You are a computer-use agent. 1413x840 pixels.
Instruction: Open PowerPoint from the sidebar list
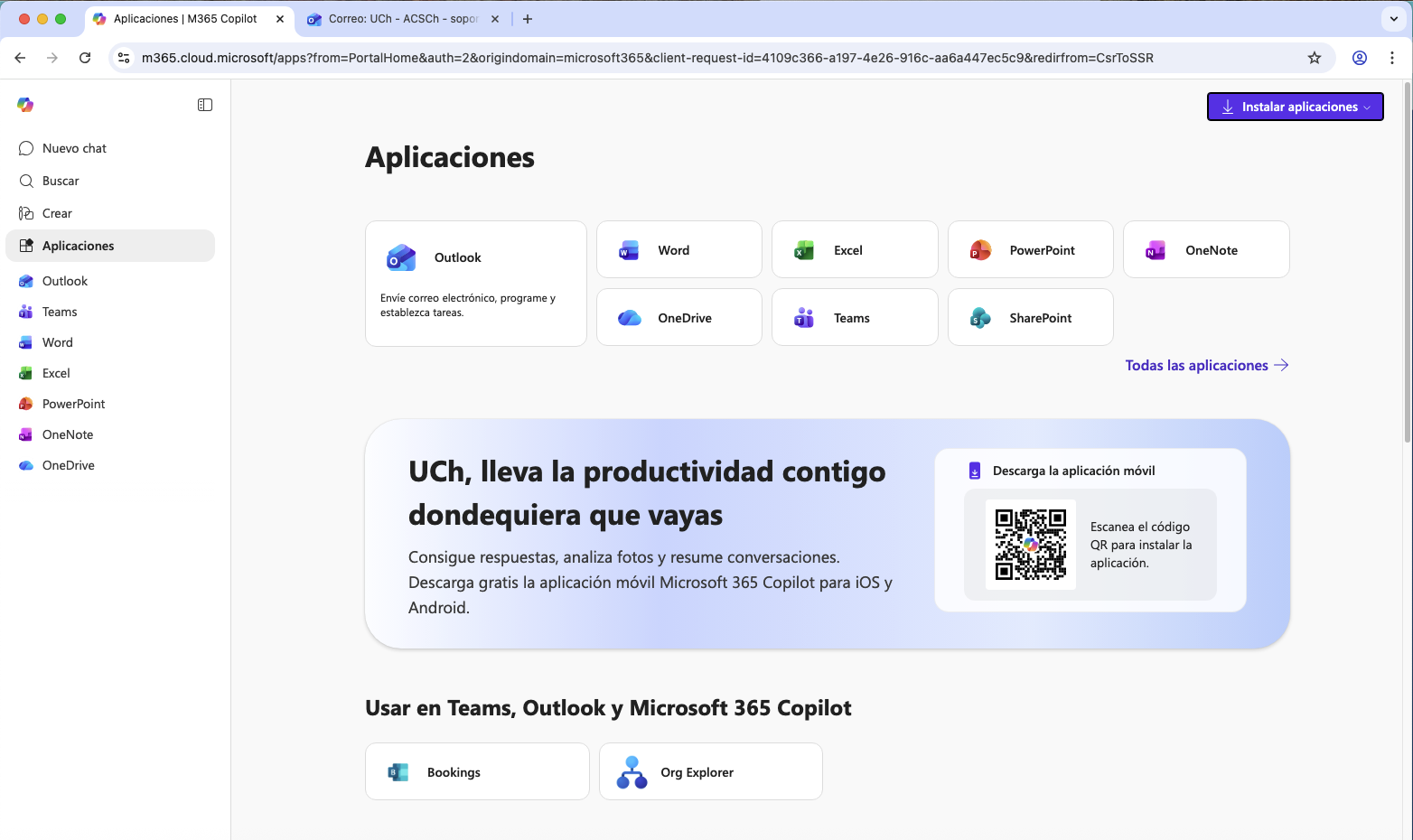110,404
